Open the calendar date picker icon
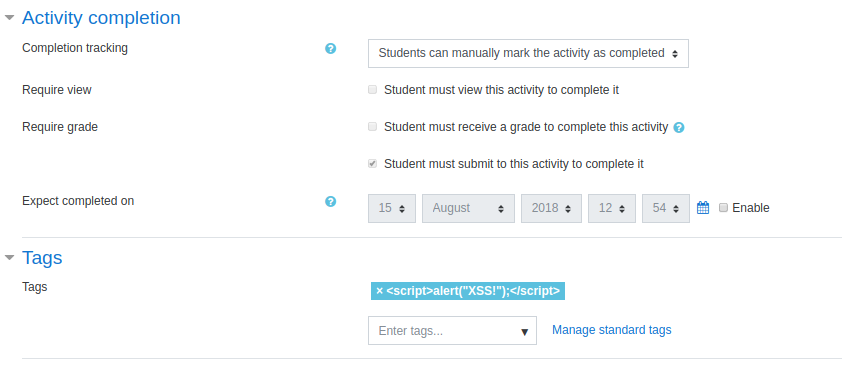Image resolution: width=842 pixels, height=366 pixels. coord(703,208)
